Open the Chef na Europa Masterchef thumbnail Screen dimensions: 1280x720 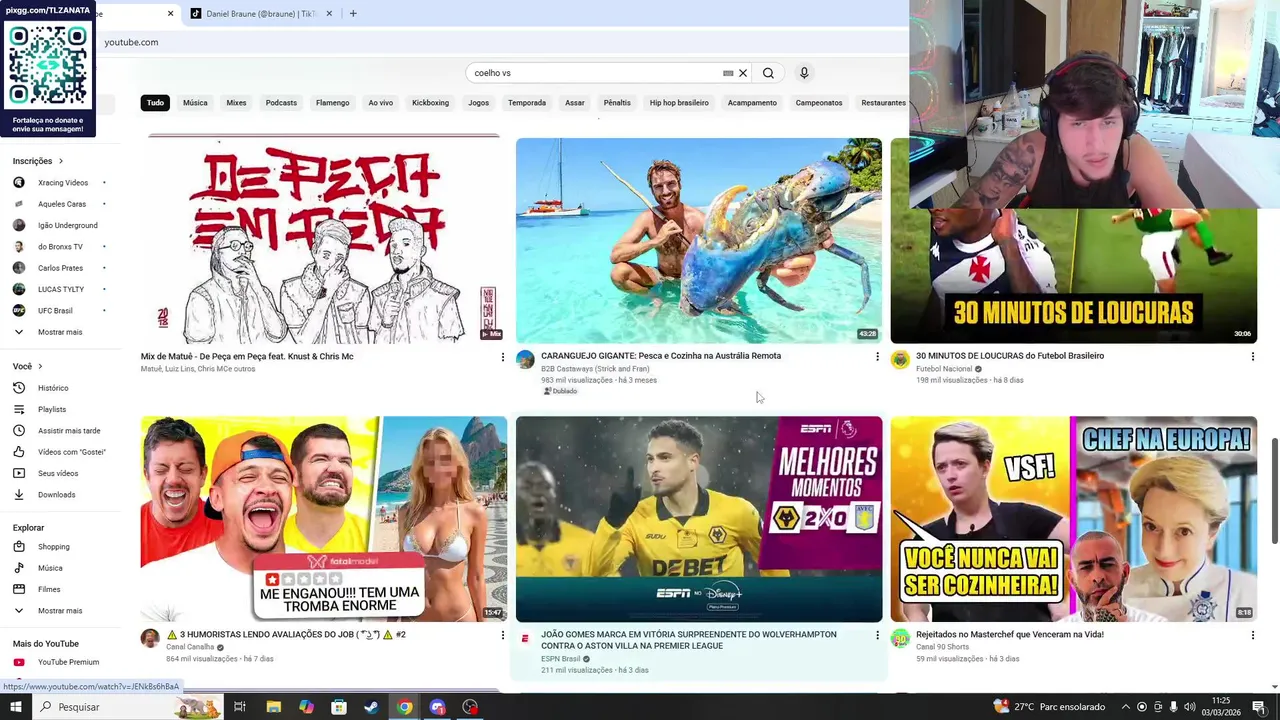click(x=1074, y=519)
